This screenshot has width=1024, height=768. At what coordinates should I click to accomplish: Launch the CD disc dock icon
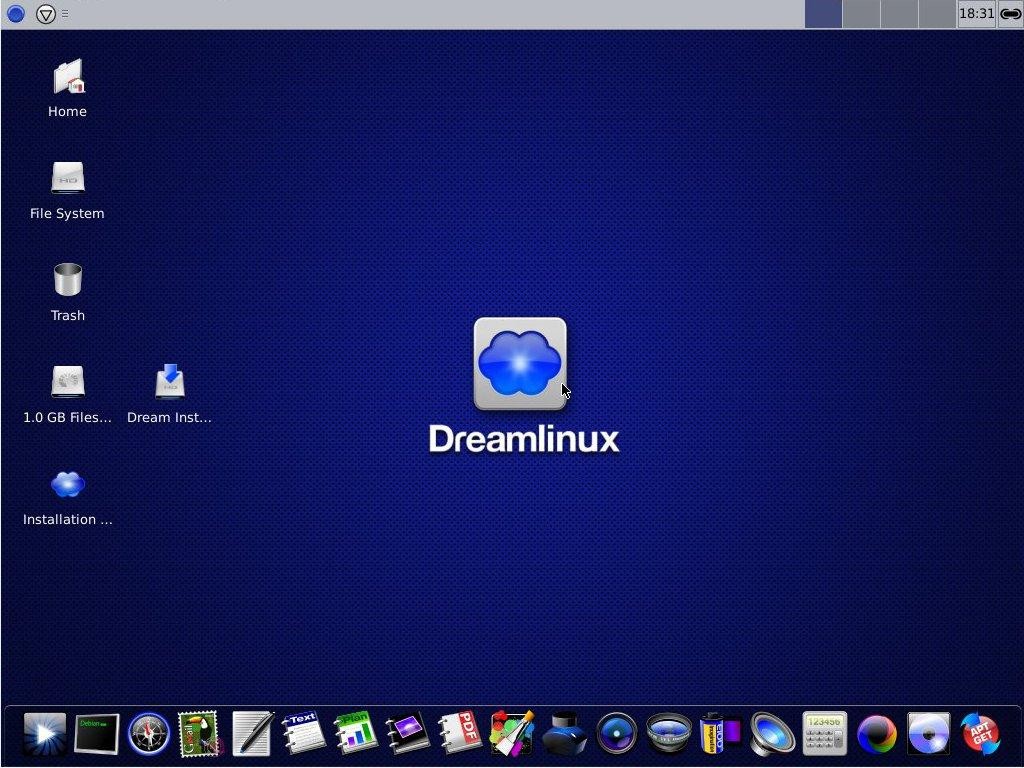[928, 734]
